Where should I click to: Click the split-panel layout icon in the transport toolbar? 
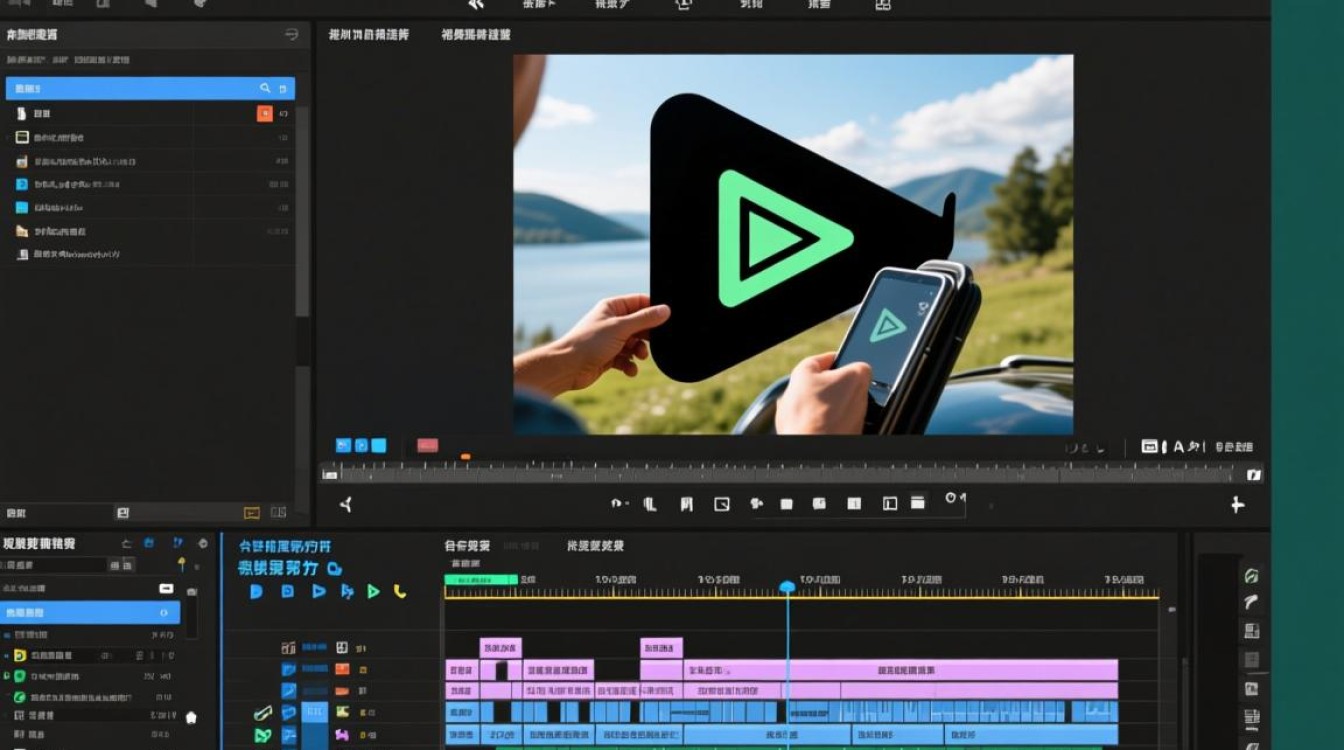pyautogui.click(x=890, y=504)
